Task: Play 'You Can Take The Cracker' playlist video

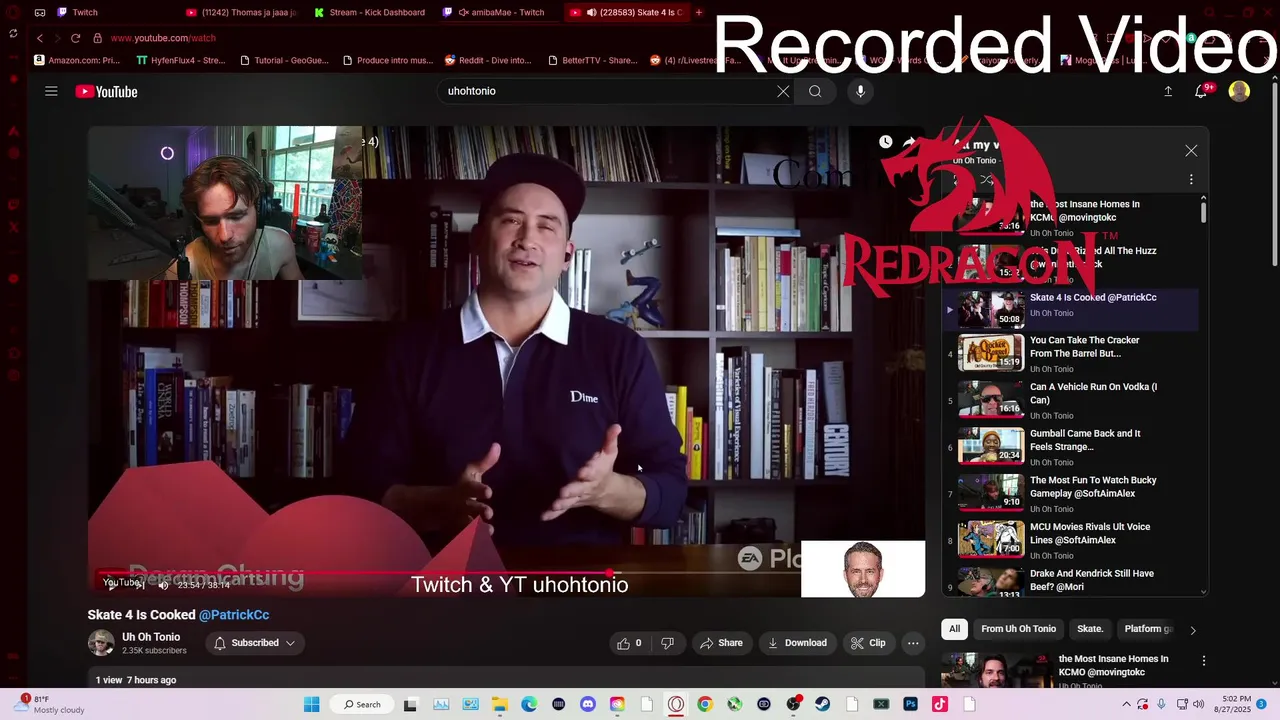Action: click(x=1070, y=354)
